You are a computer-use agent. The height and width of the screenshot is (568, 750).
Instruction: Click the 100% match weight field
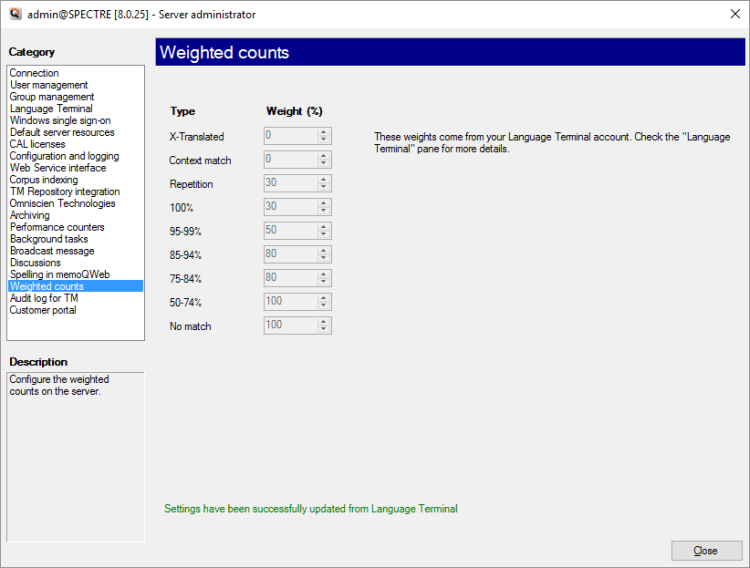[290, 207]
